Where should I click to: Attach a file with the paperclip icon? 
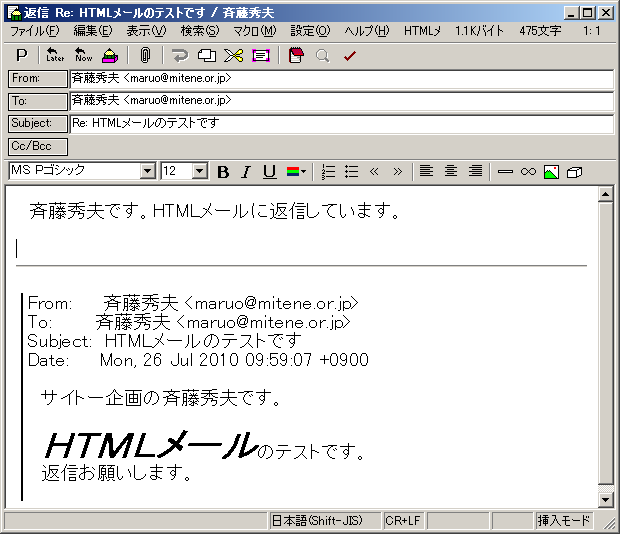click(x=145, y=55)
